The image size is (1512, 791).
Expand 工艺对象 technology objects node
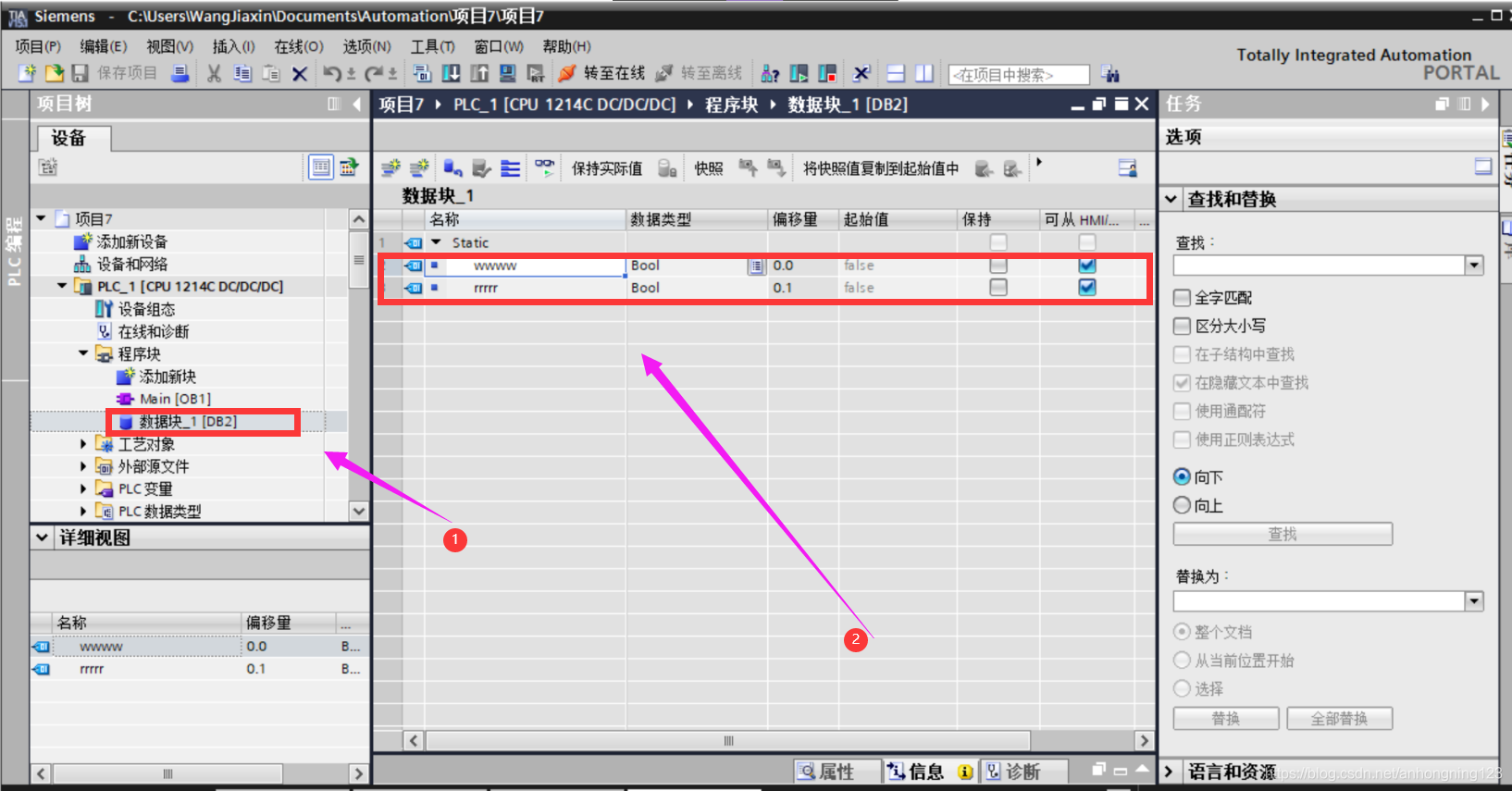(x=83, y=444)
